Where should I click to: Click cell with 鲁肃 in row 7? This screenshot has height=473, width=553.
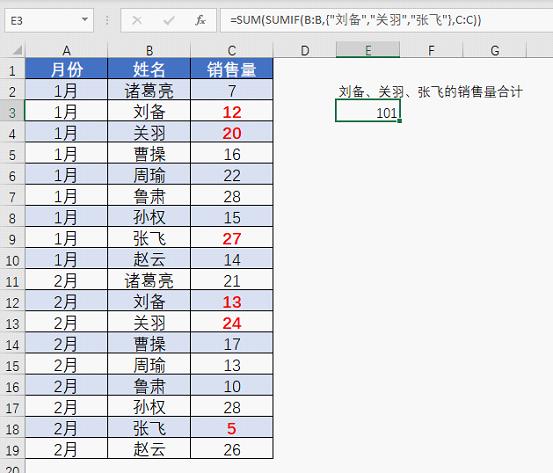coord(149,195)
